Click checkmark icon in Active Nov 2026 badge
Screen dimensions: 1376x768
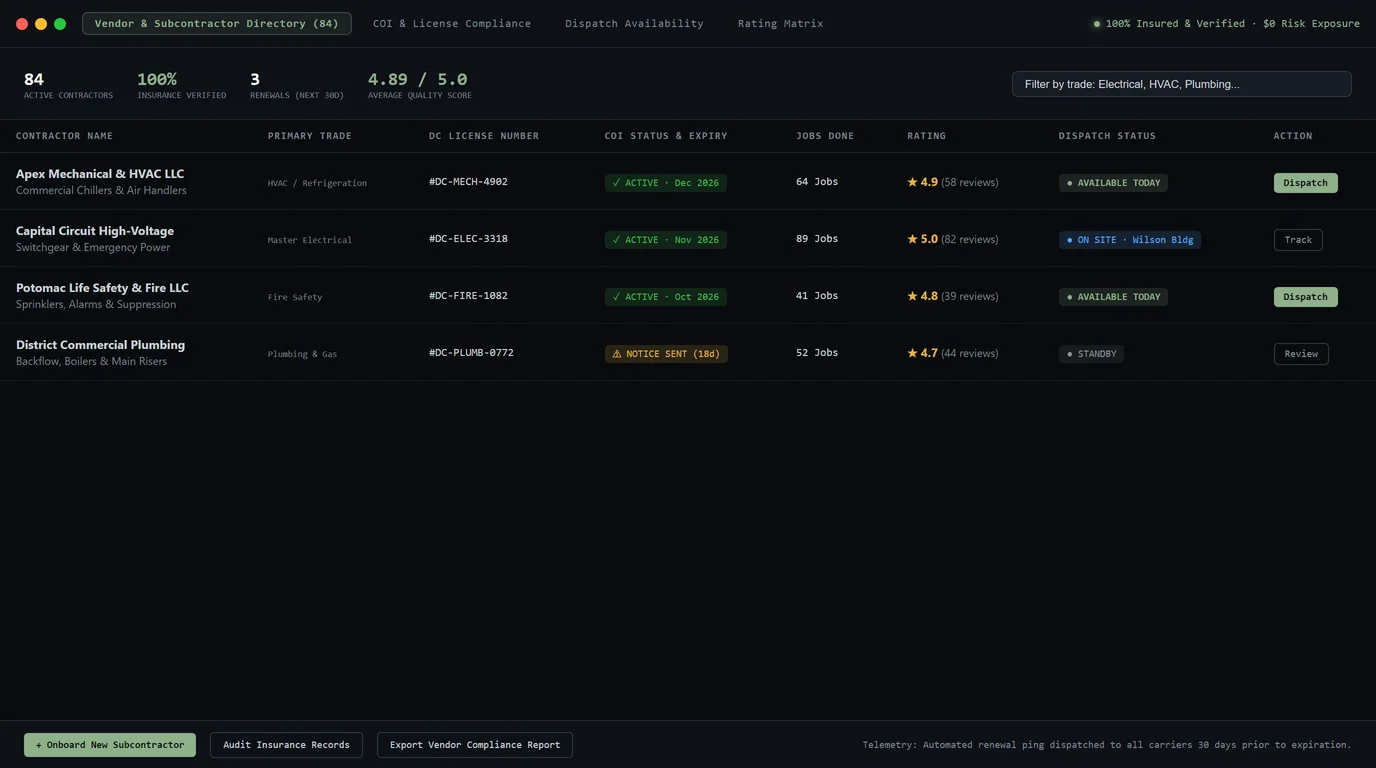616,240
